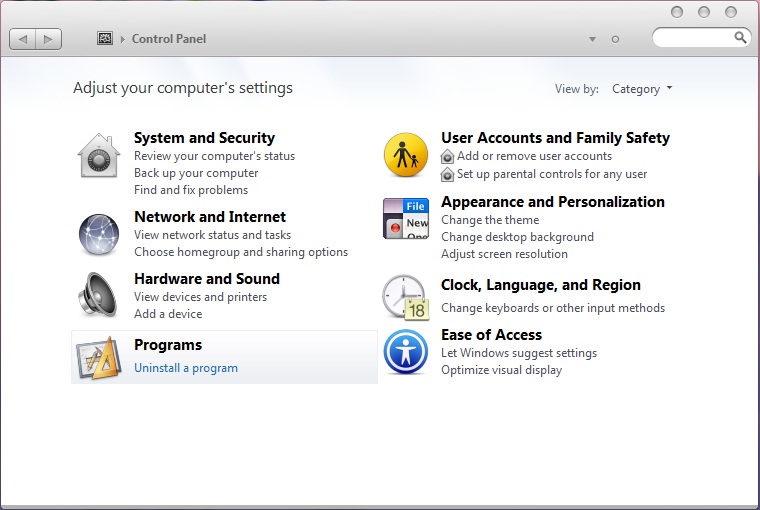Select Control Panel in the address breadcrumb
This screenshot has width=760, height=510.
coord(169,39)
